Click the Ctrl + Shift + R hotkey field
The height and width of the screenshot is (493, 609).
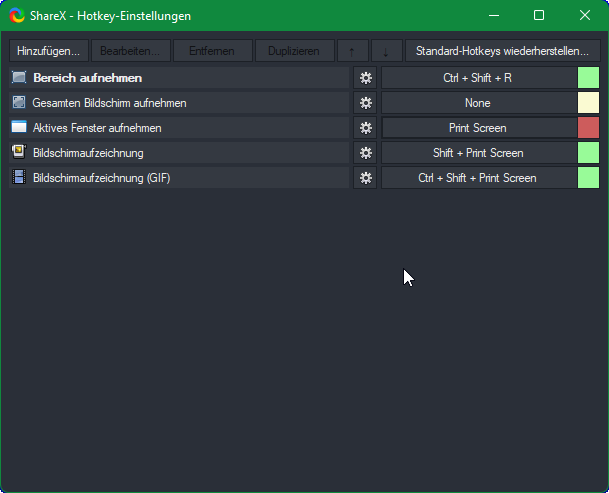(478, 78)
